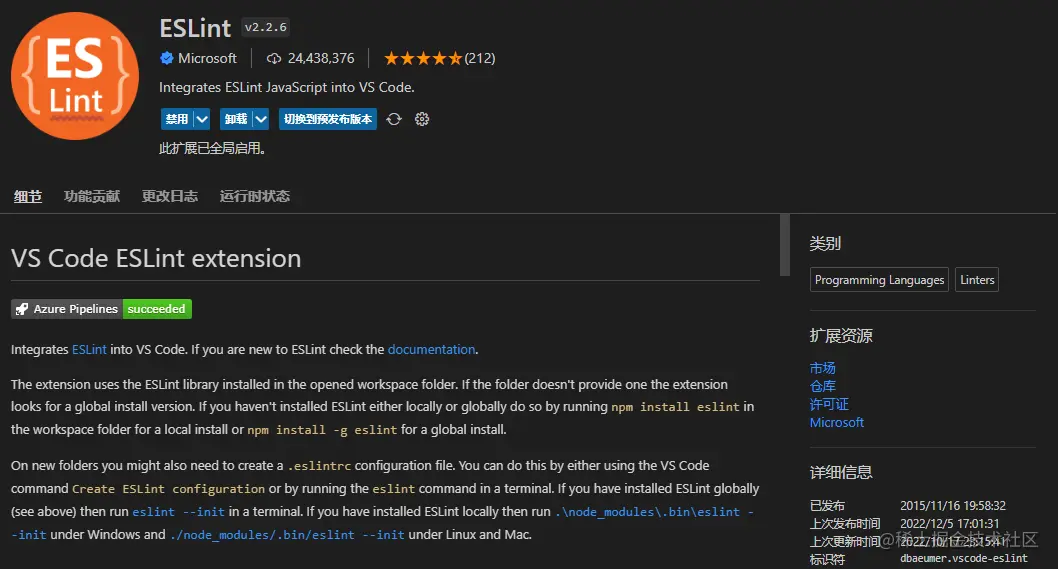Click the 已发布 date 2015/11/16 19:58:32
This screenshot has height=569, width=1058.
(x=953, y=506)
